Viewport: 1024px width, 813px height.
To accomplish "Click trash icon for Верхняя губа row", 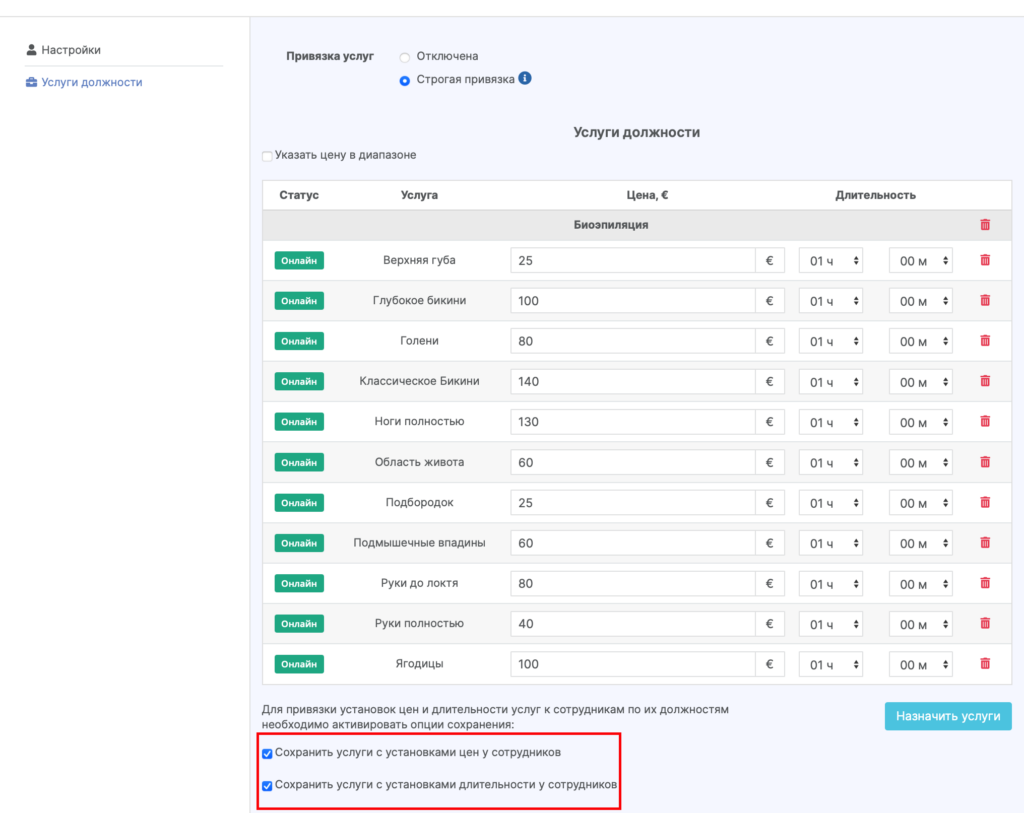I will pos(985,260).
